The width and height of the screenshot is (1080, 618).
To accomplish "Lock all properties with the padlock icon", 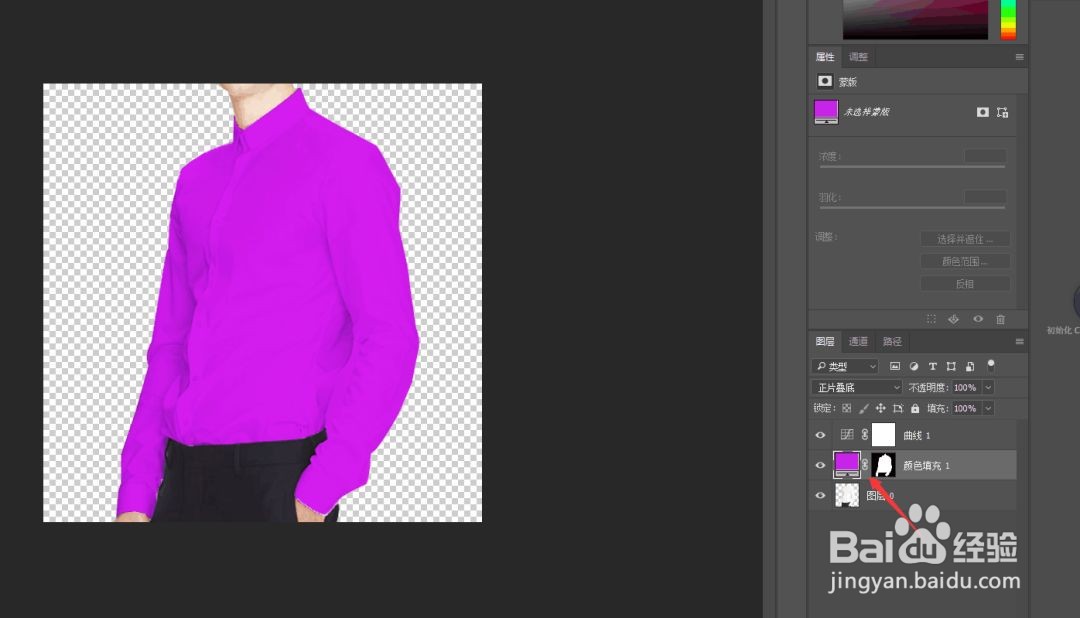I will (915, 408).
